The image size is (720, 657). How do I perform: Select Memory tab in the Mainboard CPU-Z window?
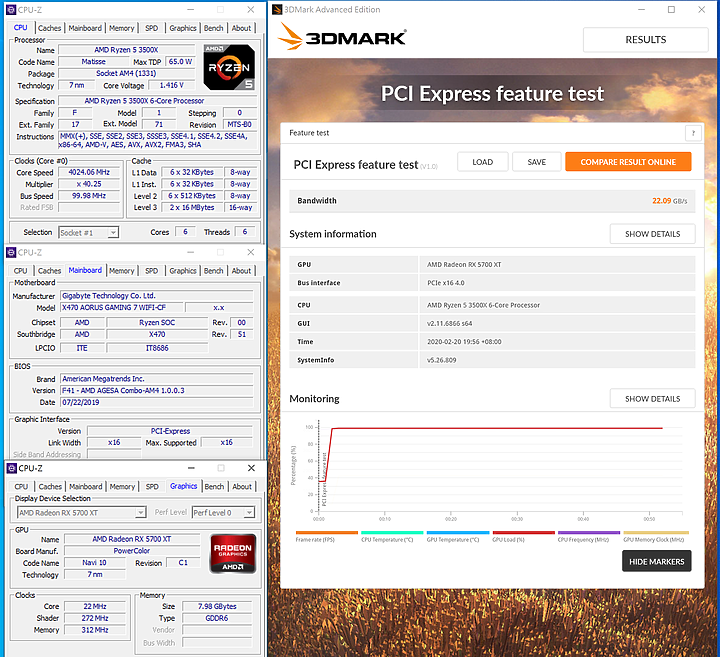click(x=122, y=271)
